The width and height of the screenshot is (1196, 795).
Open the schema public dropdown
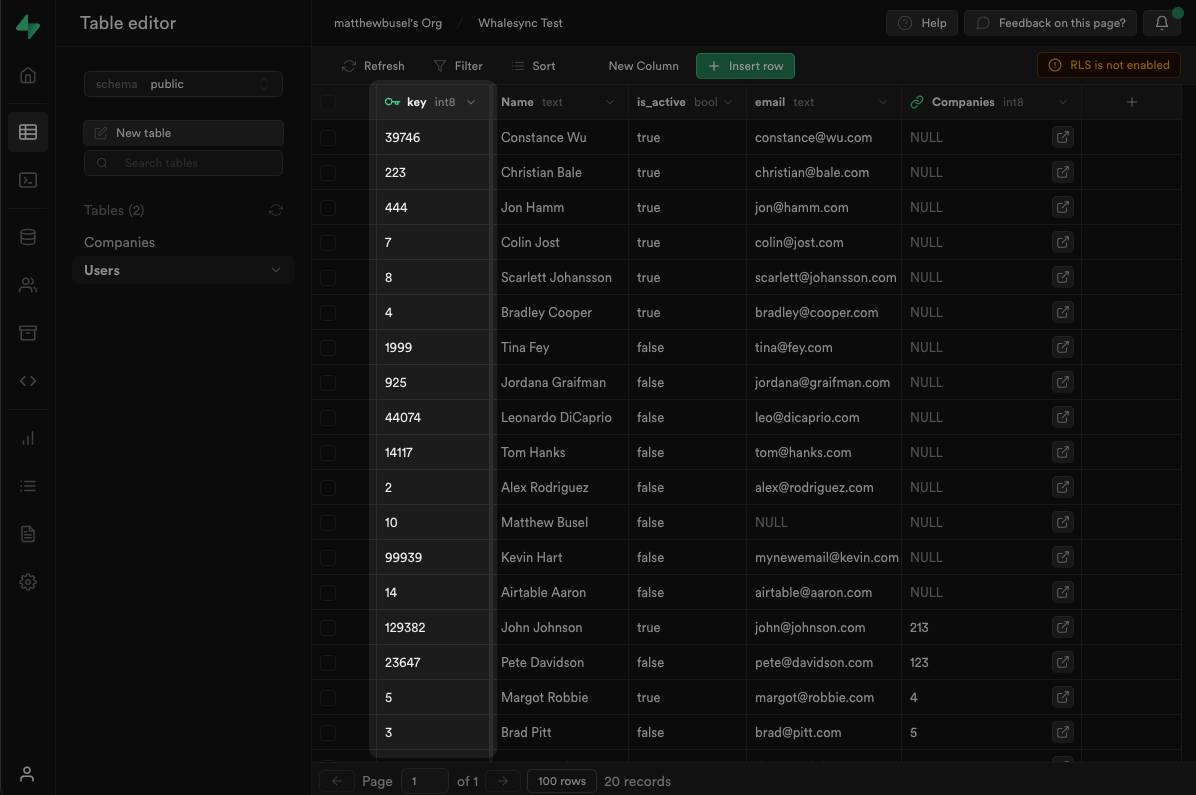(183, 84)
